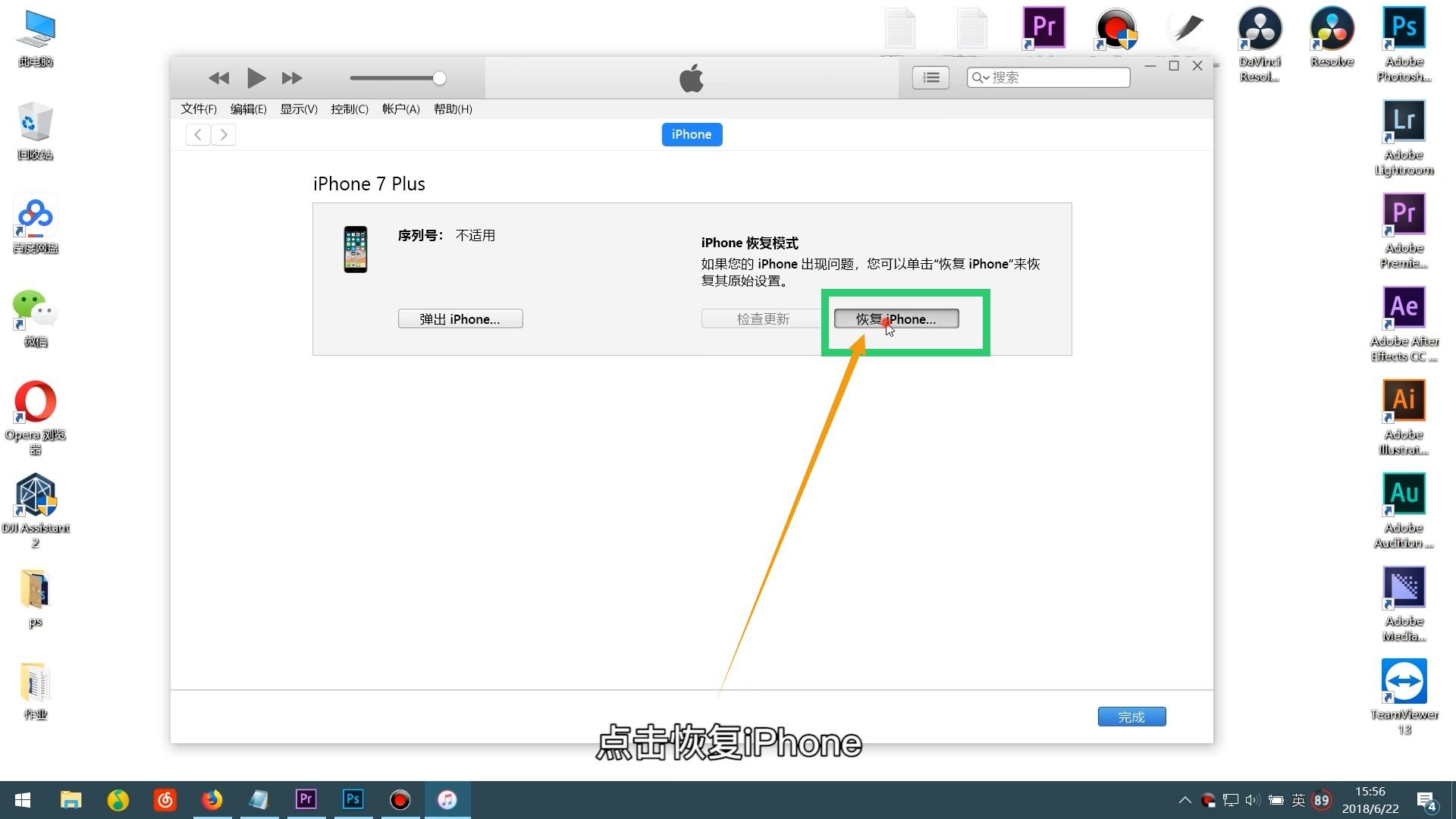The width and height of the screenshot is (1456, 819).
Task: Open the 编辑(E) menu
Action: pyautogui.click(x=248, y=109)
